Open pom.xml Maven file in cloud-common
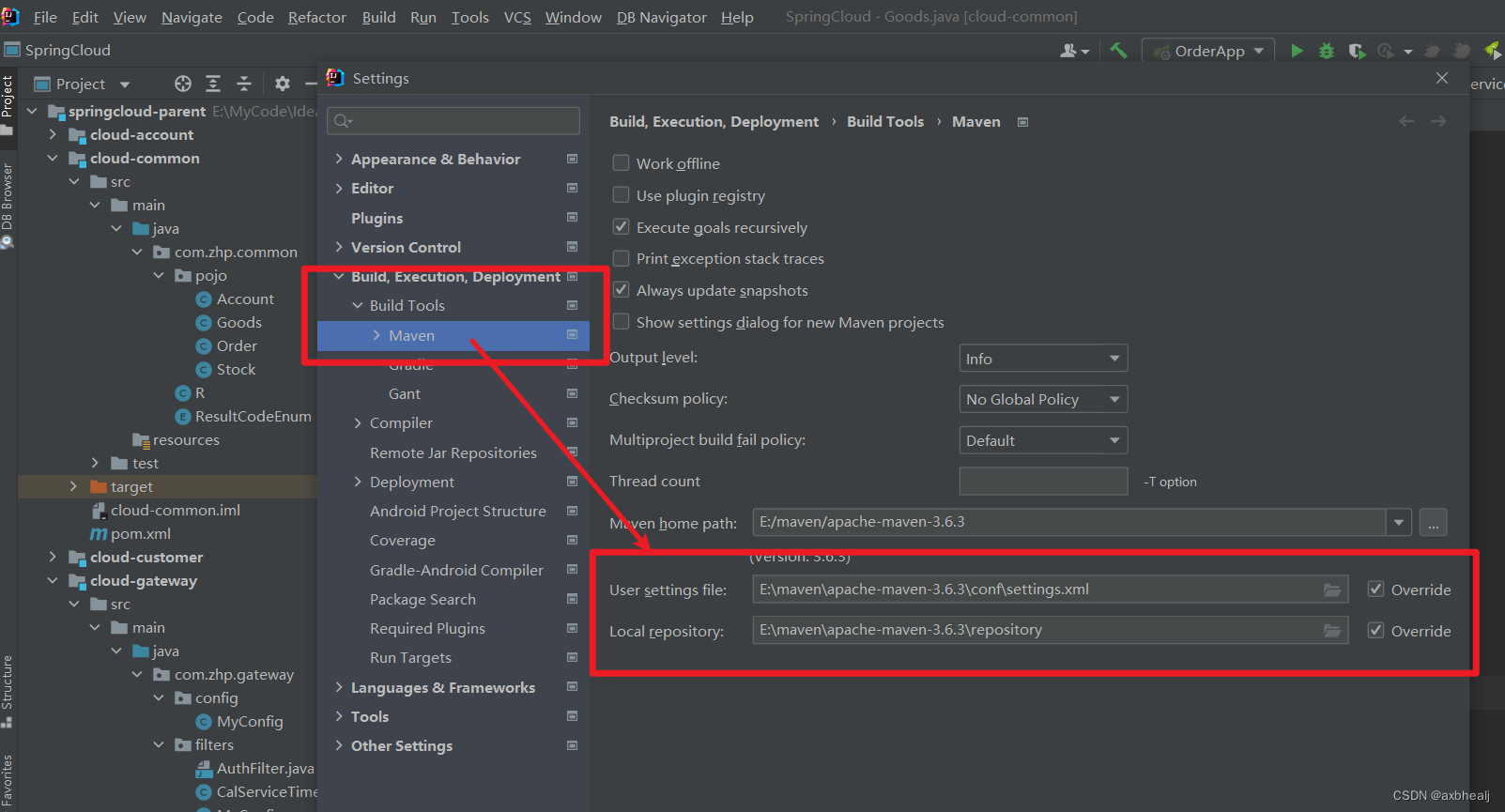This screenshot has width=1505, height=812. pos(131,533)
